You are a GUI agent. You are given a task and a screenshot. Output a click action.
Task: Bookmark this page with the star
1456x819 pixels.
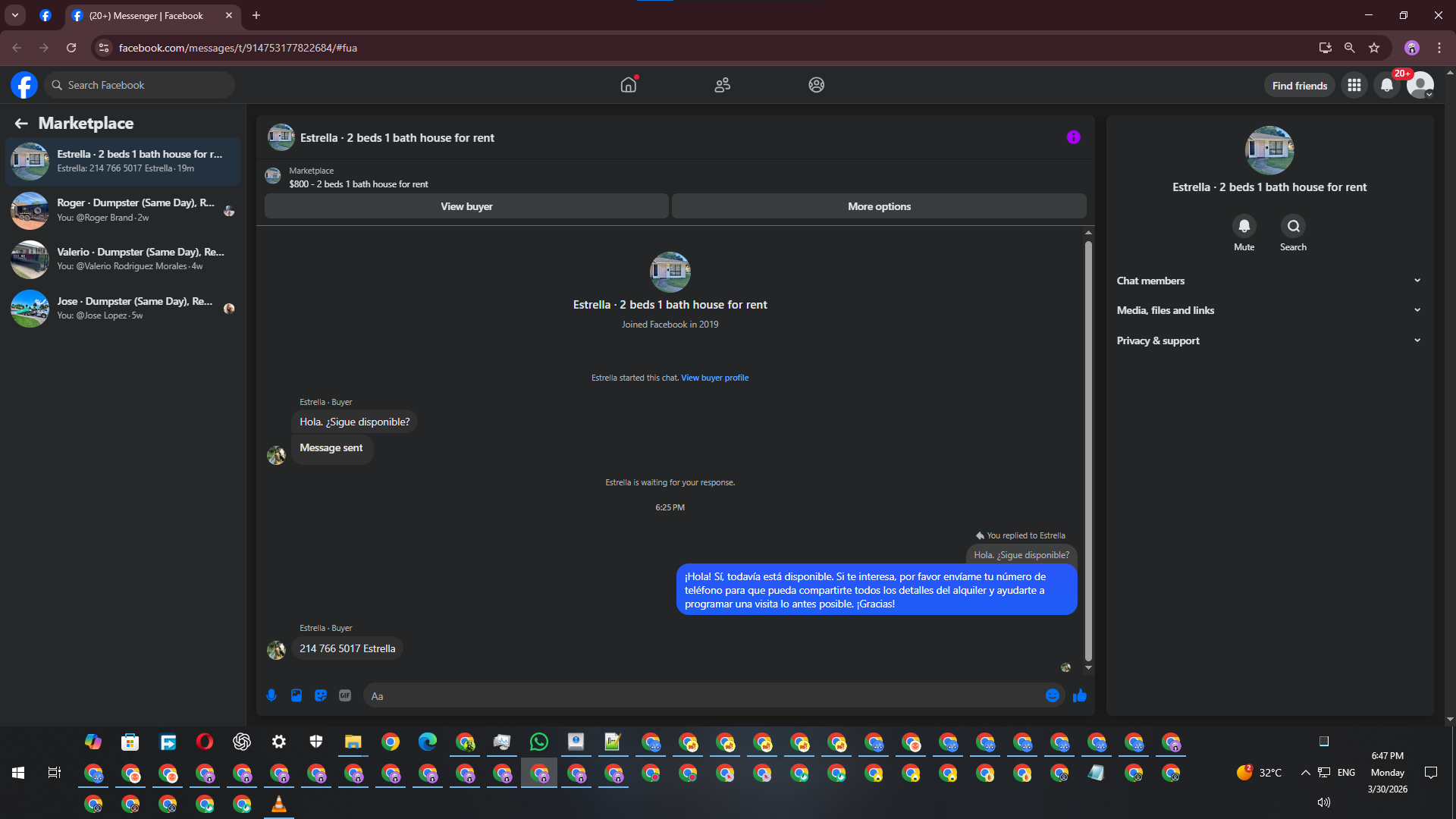pos(1374,48)
